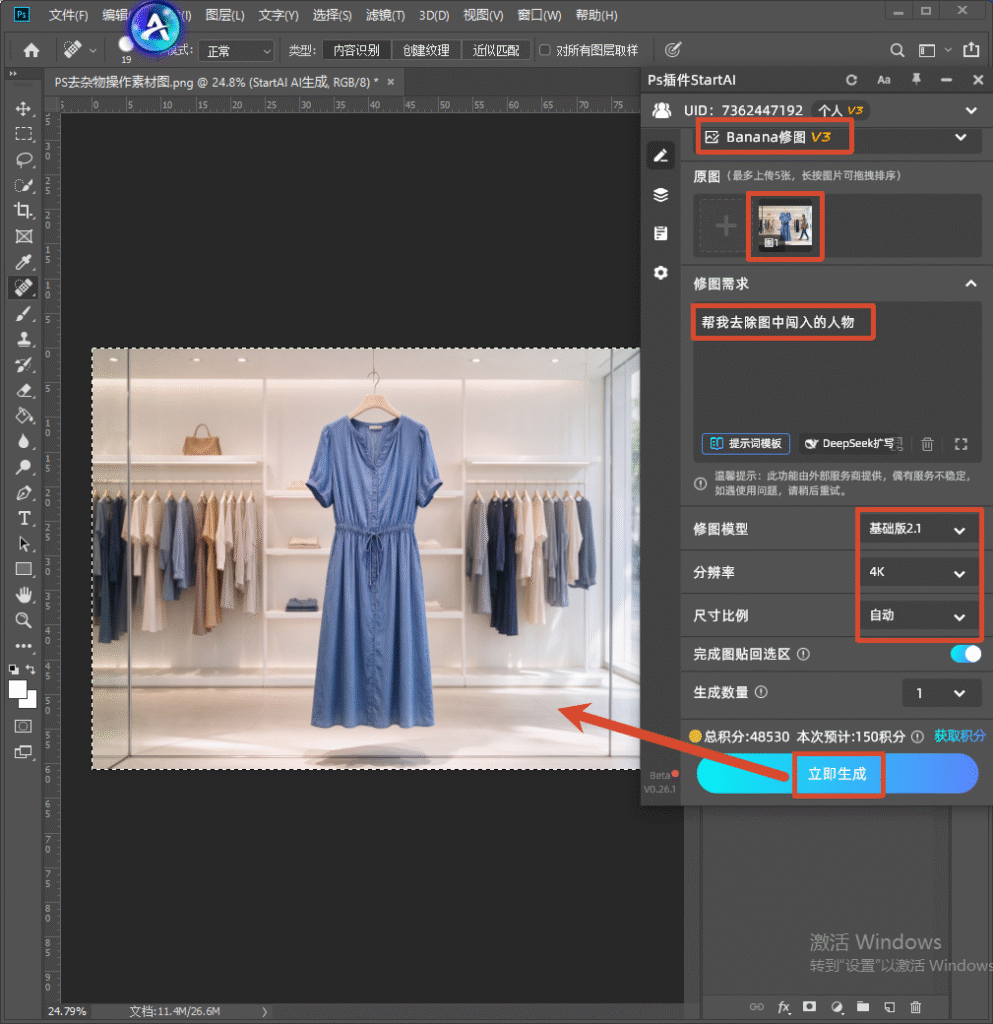The image size is (993, 1024).
Task: Select the Spot Healing Brush tool
Action: pos(24,287)
